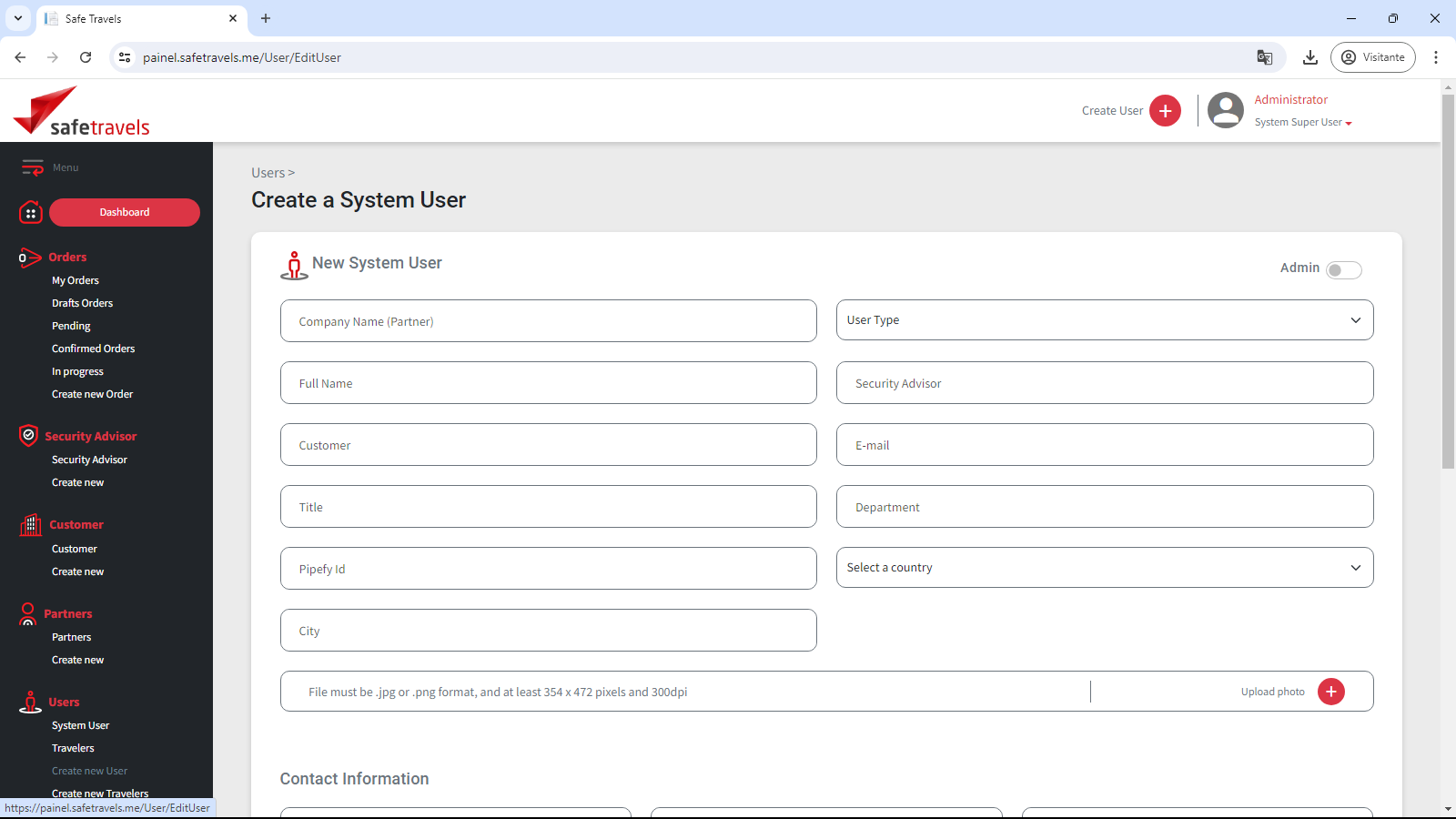Go to Travelers under Users menu
Screen dimensions: 1456x819
pyautogui.click(x=73, y=748)
